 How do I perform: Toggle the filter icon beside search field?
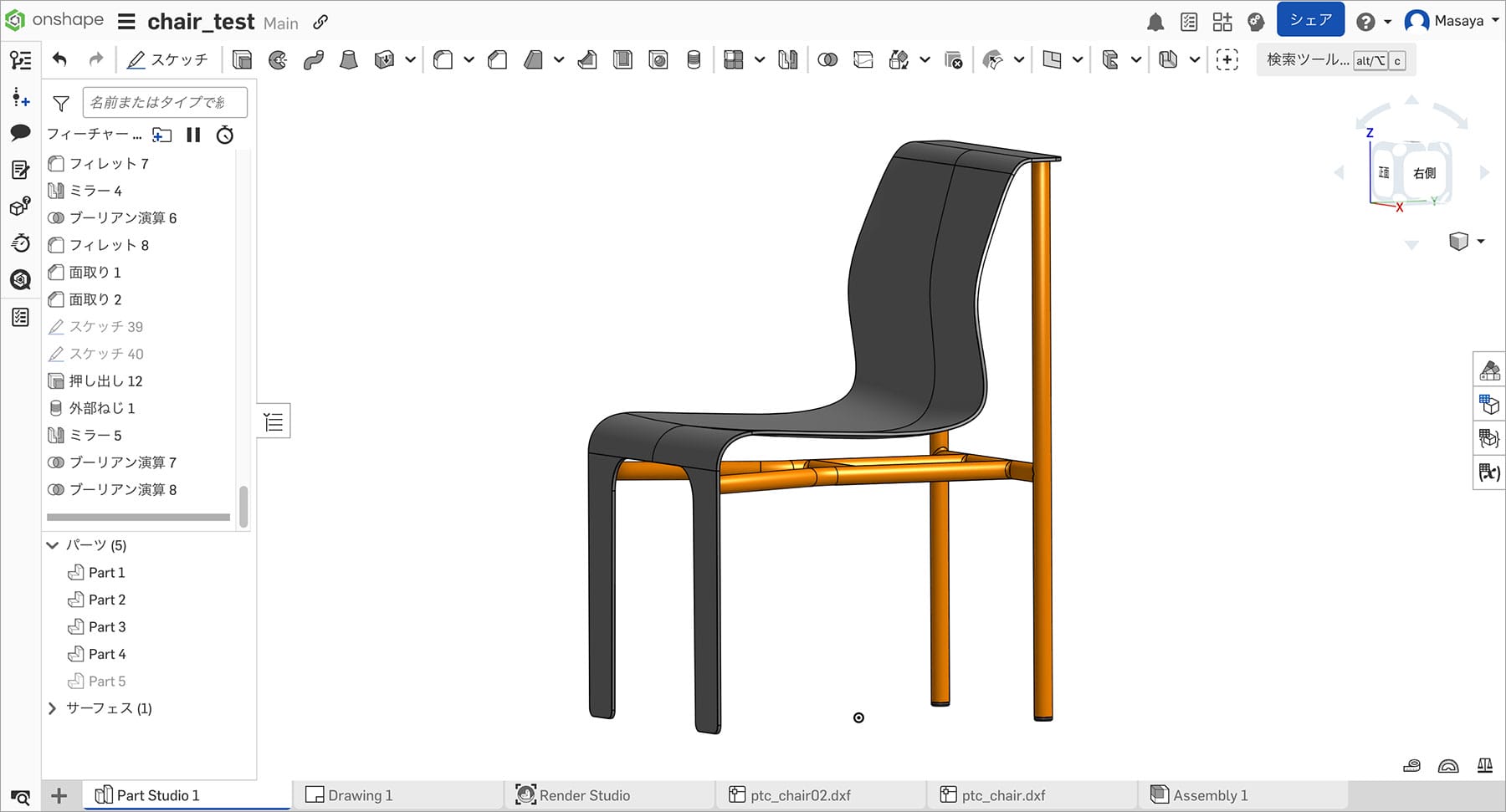[61, 103]
